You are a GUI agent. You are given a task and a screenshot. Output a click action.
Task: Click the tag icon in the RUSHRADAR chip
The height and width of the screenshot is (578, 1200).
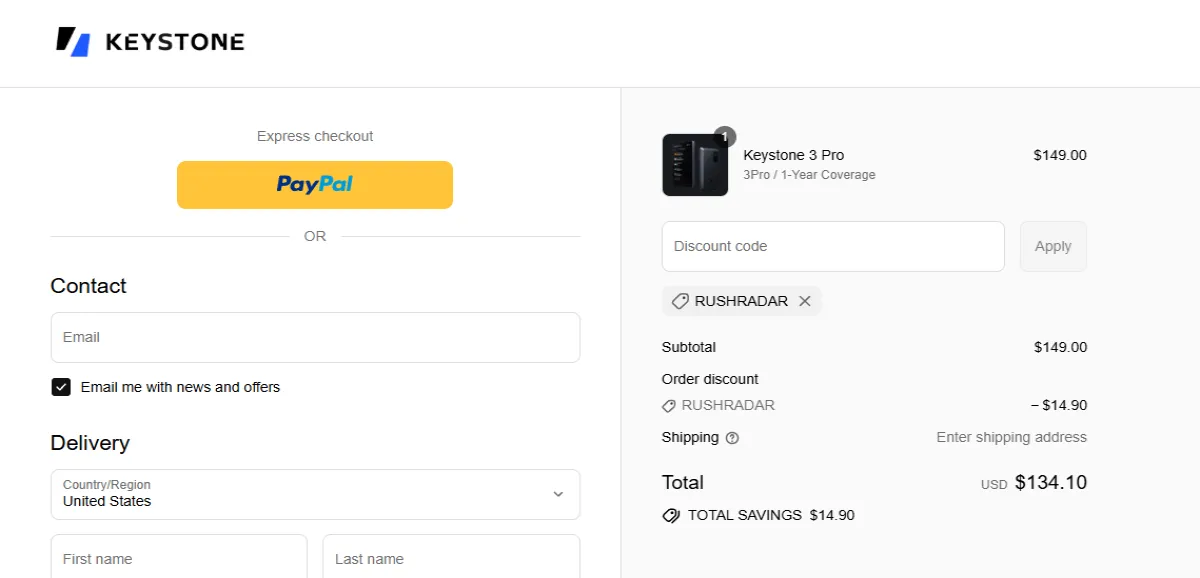click(681, 300)
